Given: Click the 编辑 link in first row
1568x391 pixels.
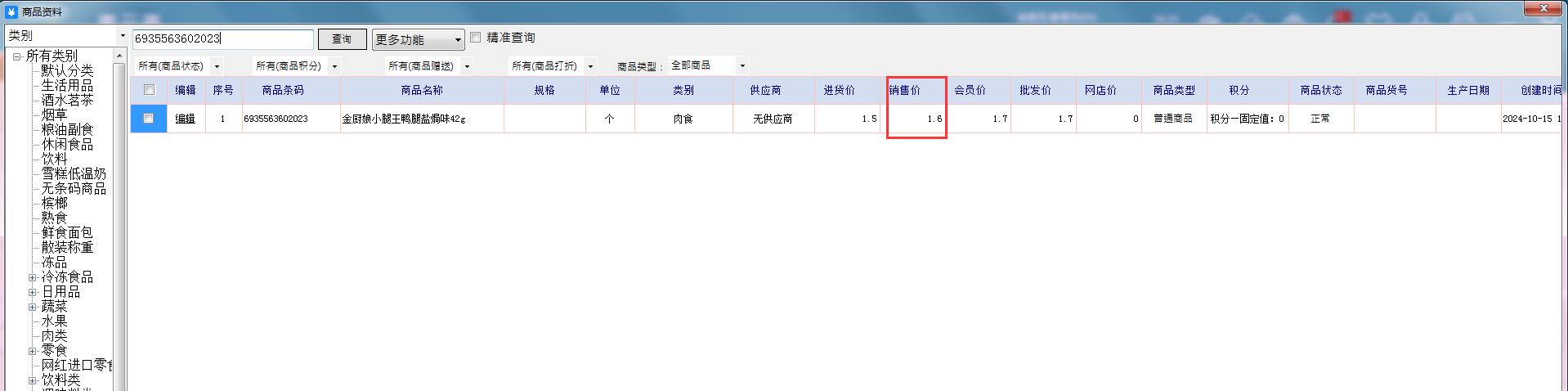Looking at the screenshot, I should click(186, 119).
